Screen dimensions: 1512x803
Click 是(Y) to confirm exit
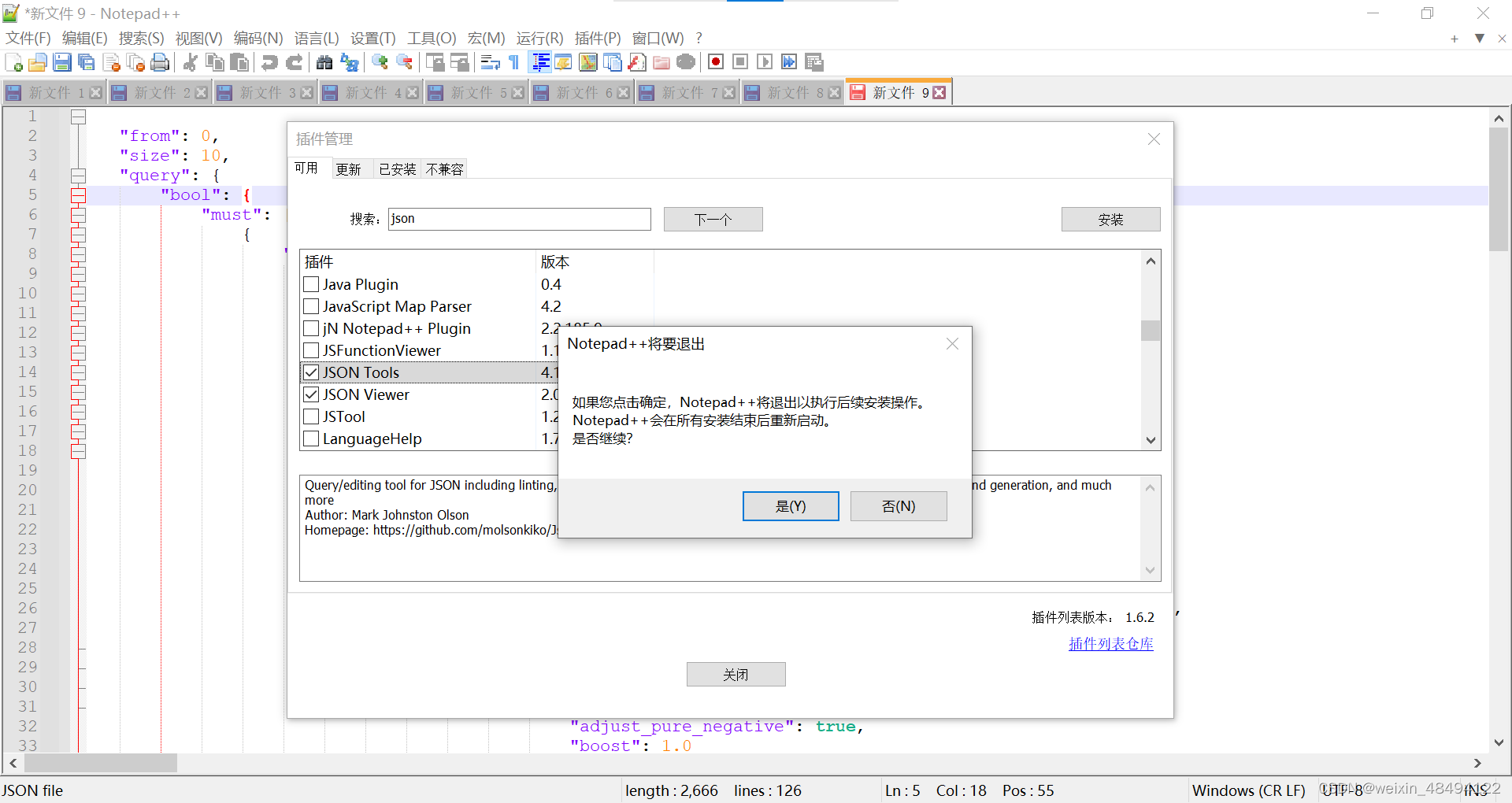coord(791,506)
